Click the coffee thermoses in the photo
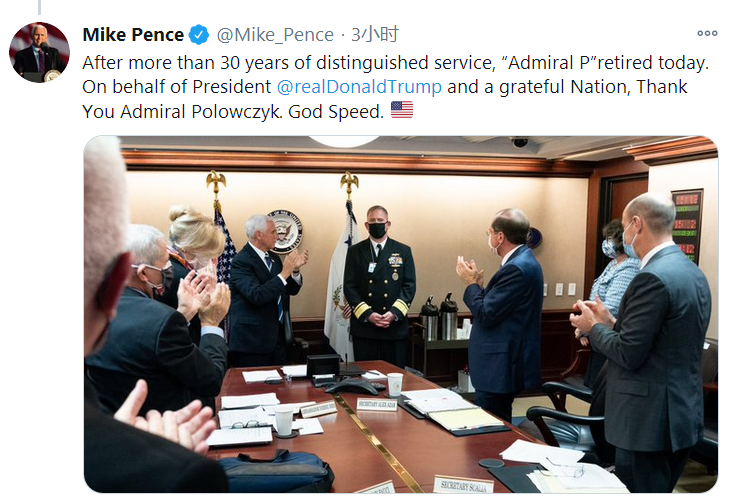736x499 pixels. pos(438,317)
